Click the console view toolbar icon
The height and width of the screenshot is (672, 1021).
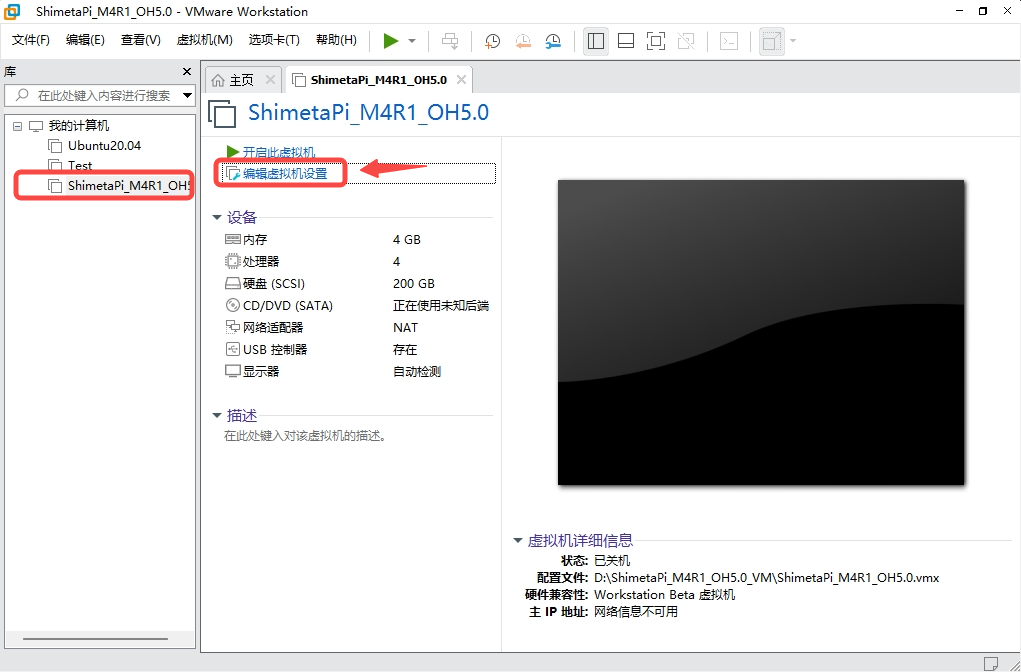729,41
